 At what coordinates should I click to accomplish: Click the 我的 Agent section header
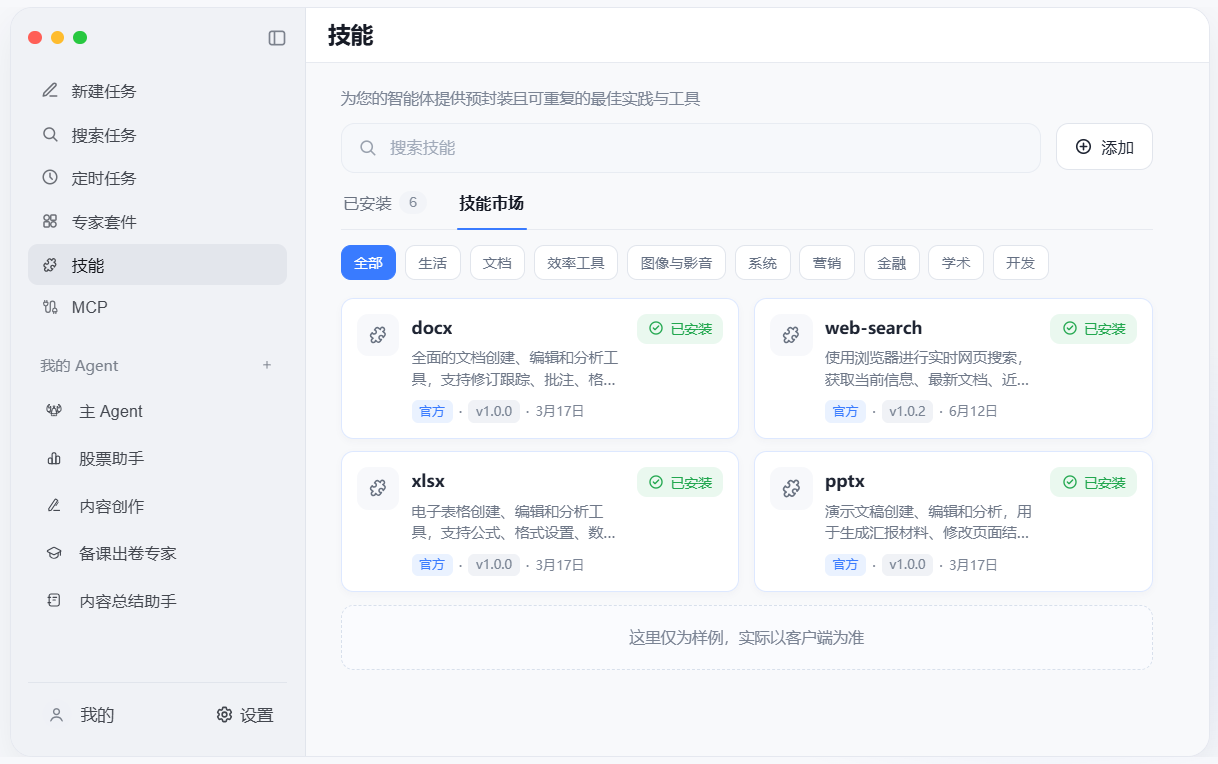(79, 365)
